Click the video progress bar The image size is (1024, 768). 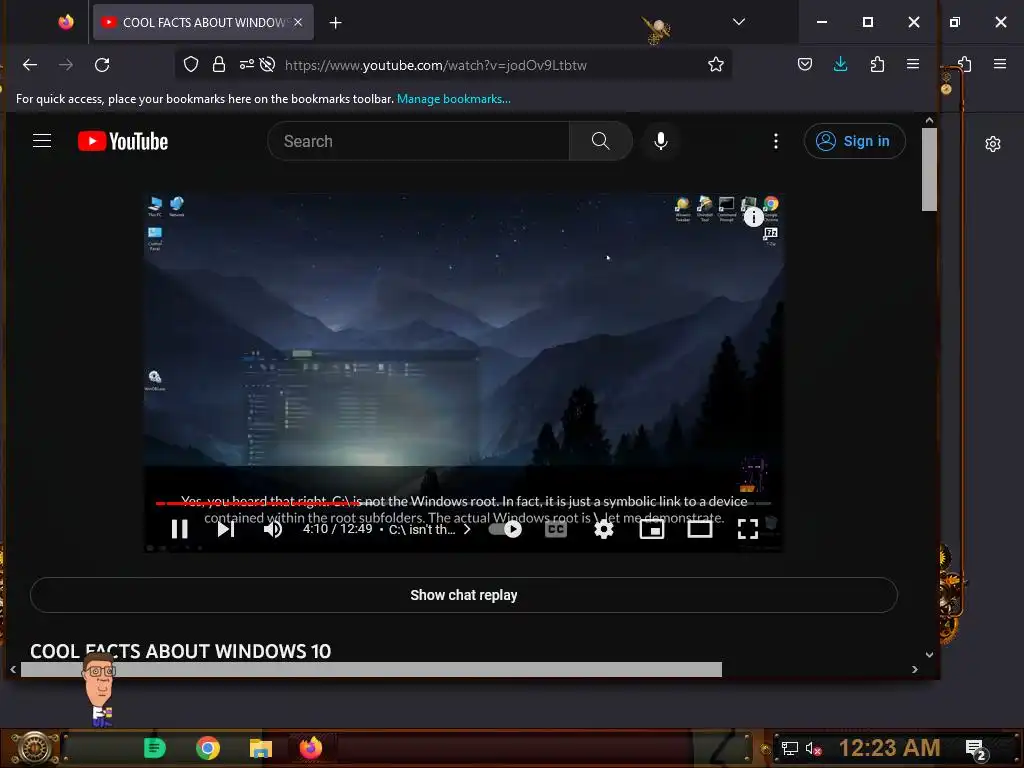(463, 503)
